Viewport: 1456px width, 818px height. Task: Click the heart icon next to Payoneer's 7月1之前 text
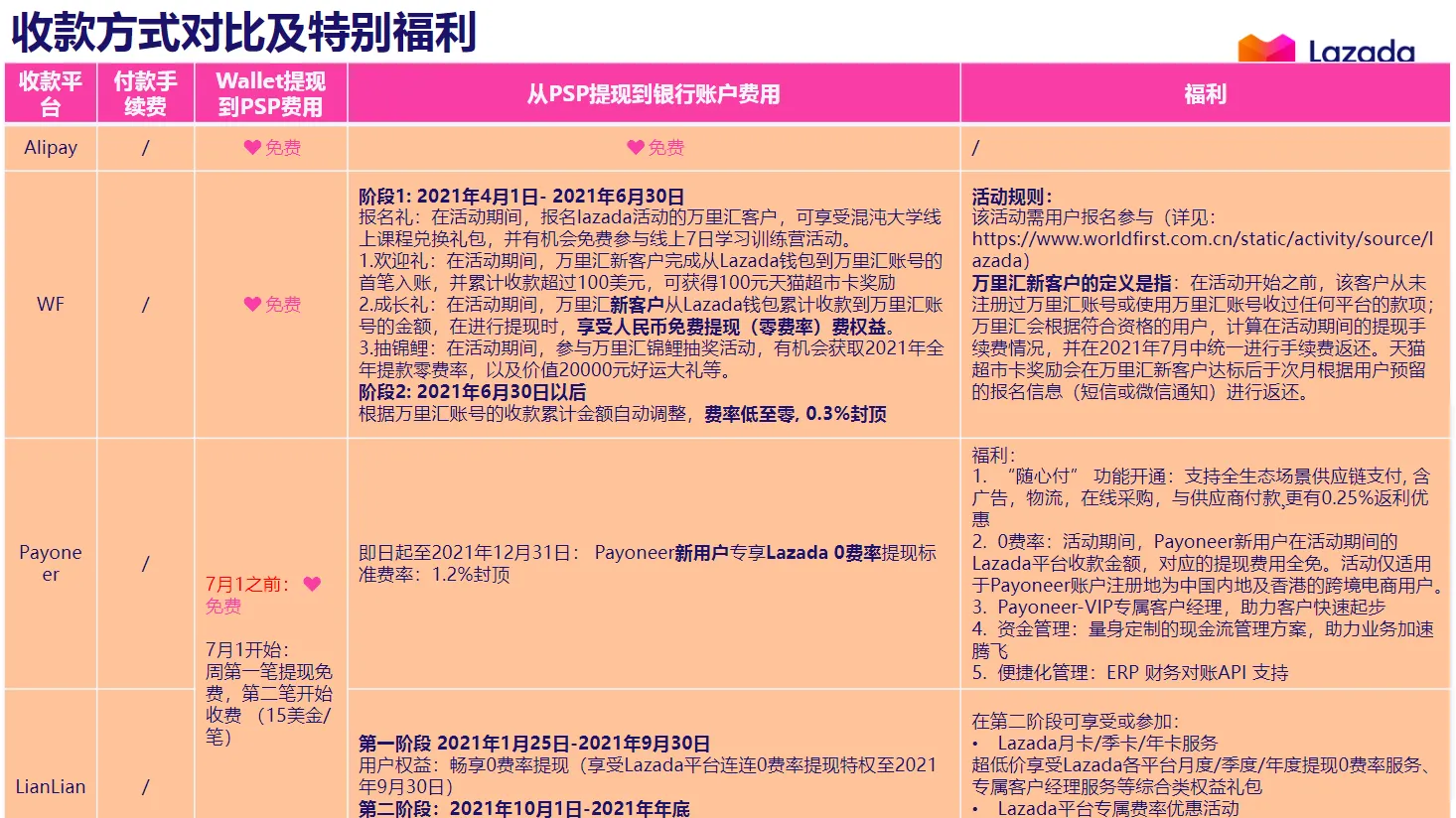click(311, 585)
